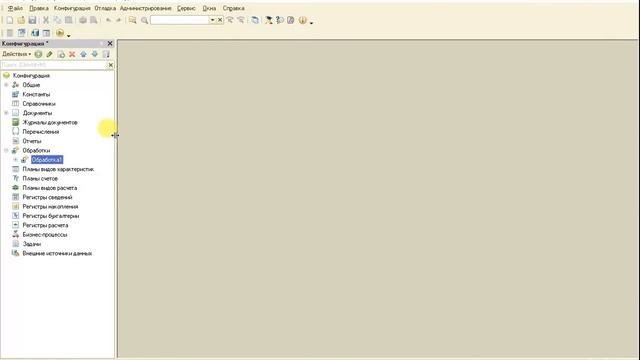The height and width of the screenshot is (360, 640).
Task: Add new object with green plus icon
Action: (x=38, y=54)
